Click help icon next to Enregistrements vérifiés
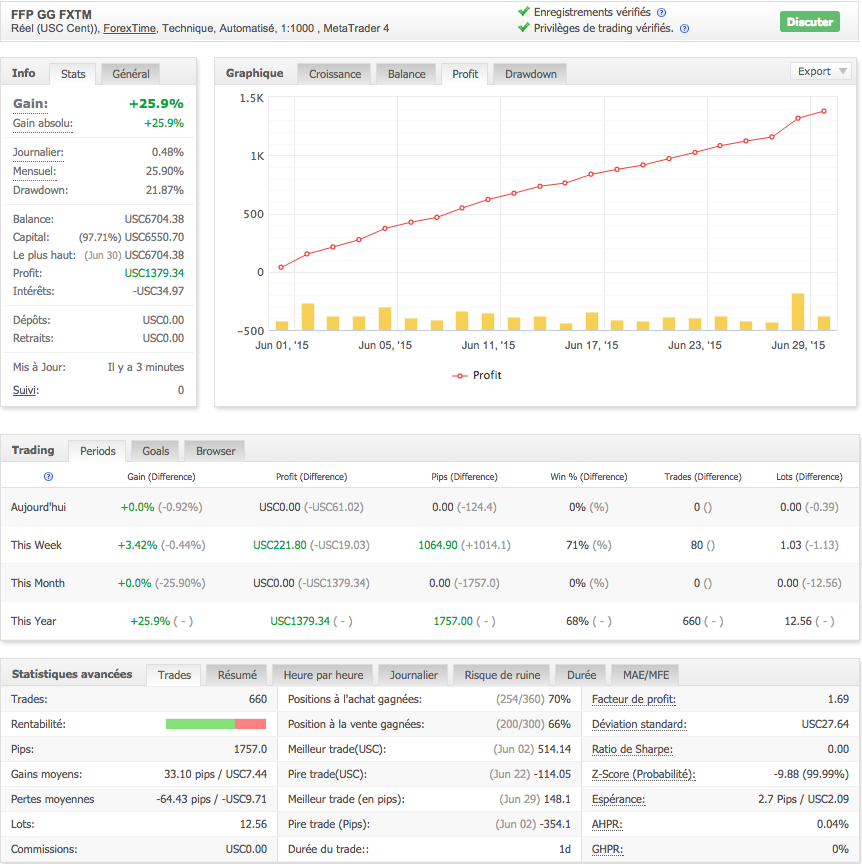 (x=661, y=12)
